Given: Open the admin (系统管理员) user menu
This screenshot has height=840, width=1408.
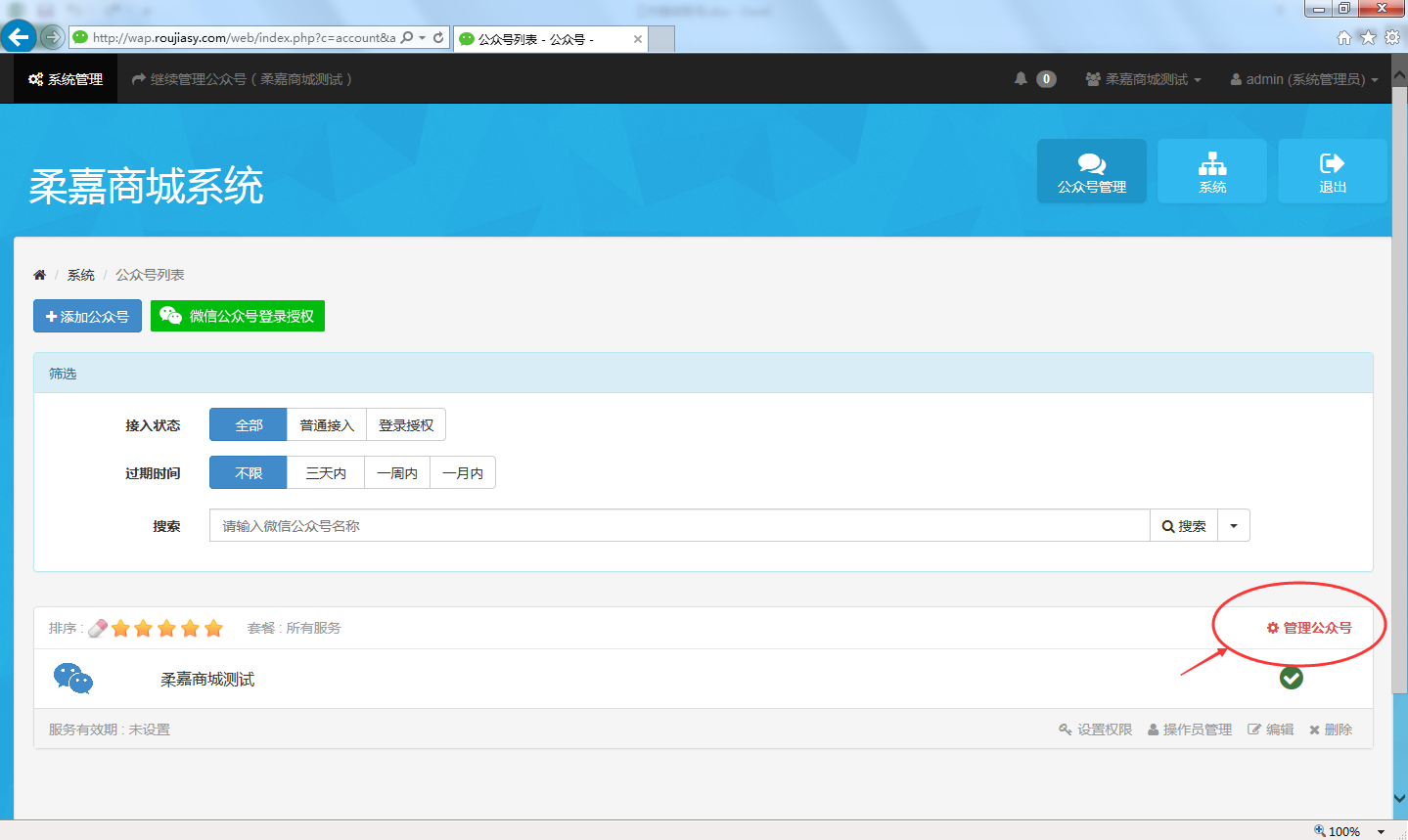Looking at the screenshot, I should click(1303, 79).
